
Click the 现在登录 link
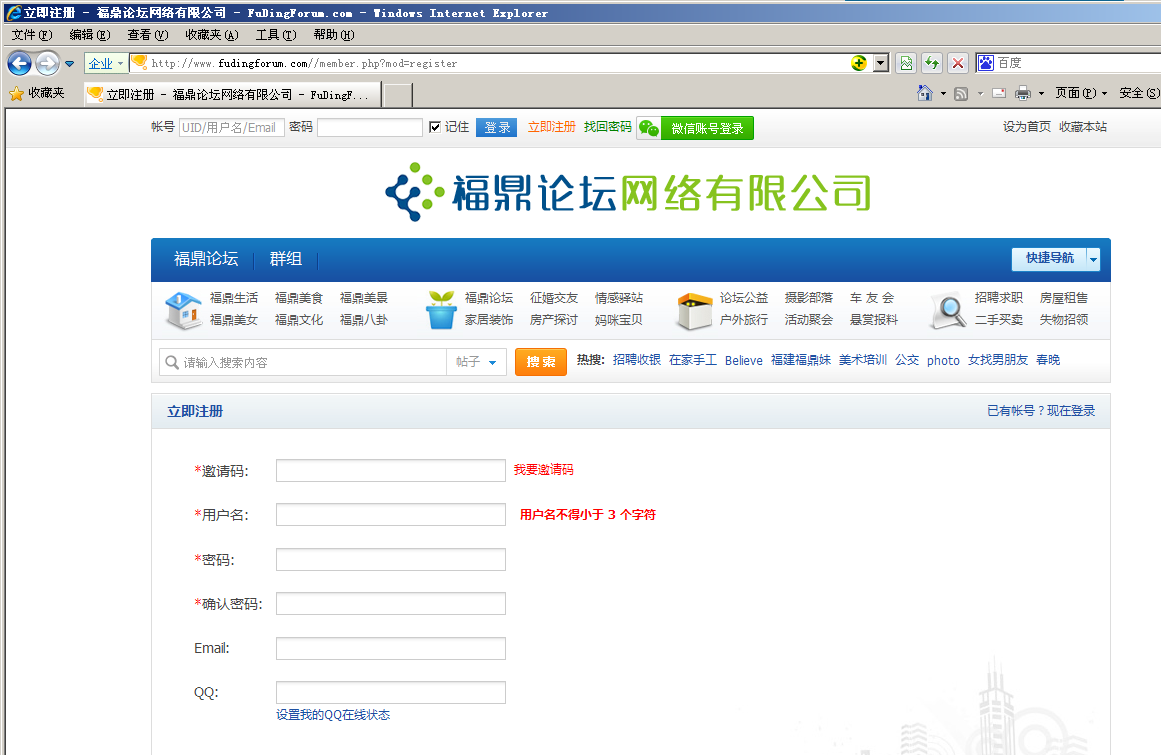(x=1071, y=411)
